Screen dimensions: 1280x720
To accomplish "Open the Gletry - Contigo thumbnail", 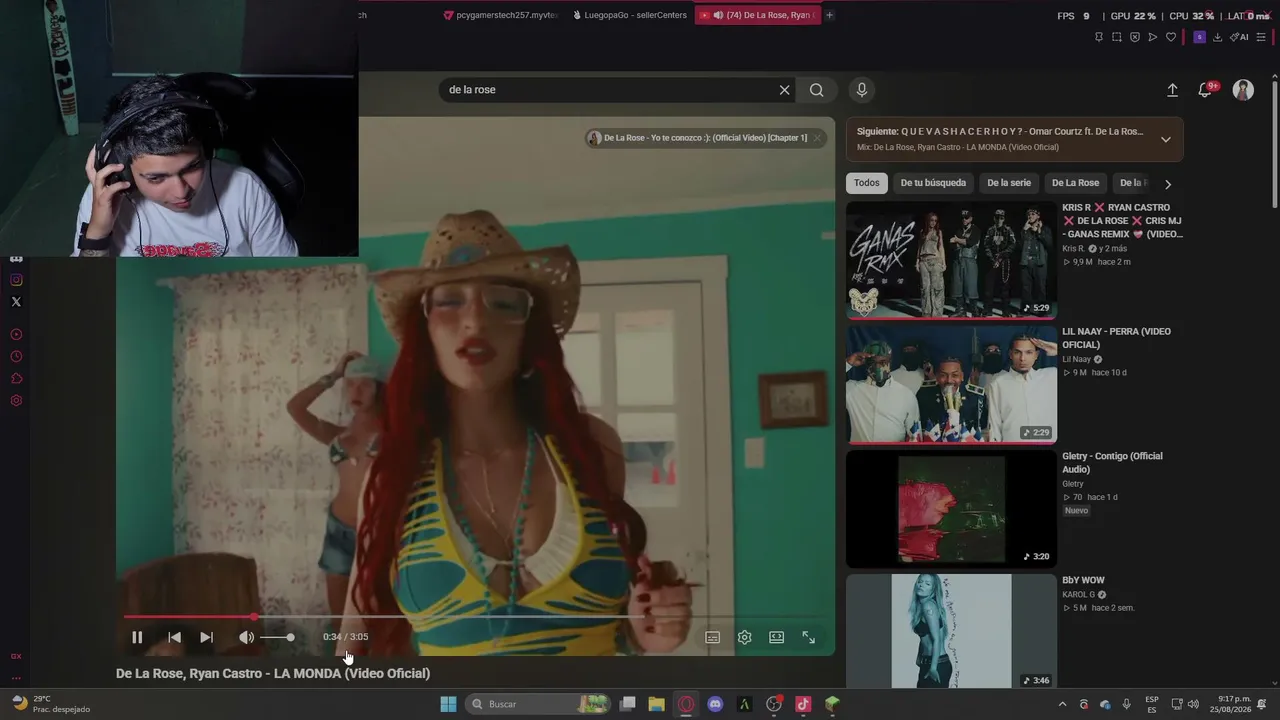I will coord(951,508).
